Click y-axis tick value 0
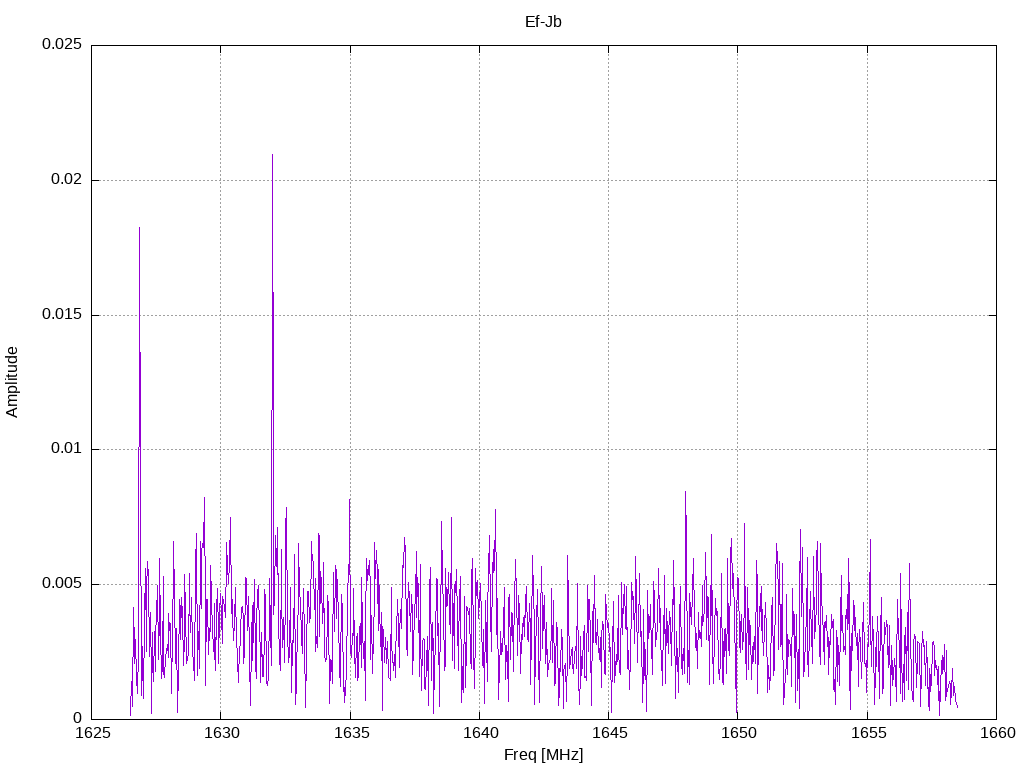This screenshot has width=1024, height=768. (x=78, y=718)
